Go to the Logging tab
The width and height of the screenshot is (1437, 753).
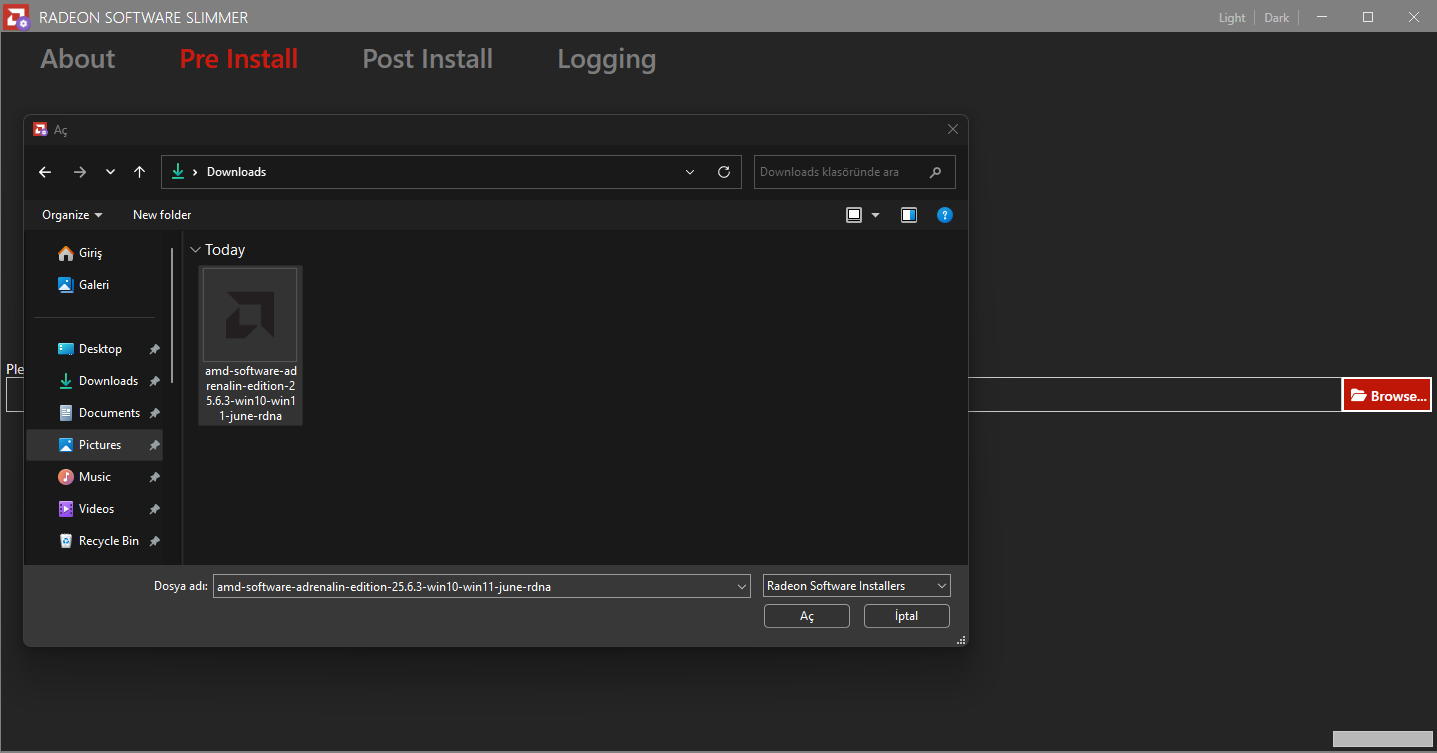point(606,60)
